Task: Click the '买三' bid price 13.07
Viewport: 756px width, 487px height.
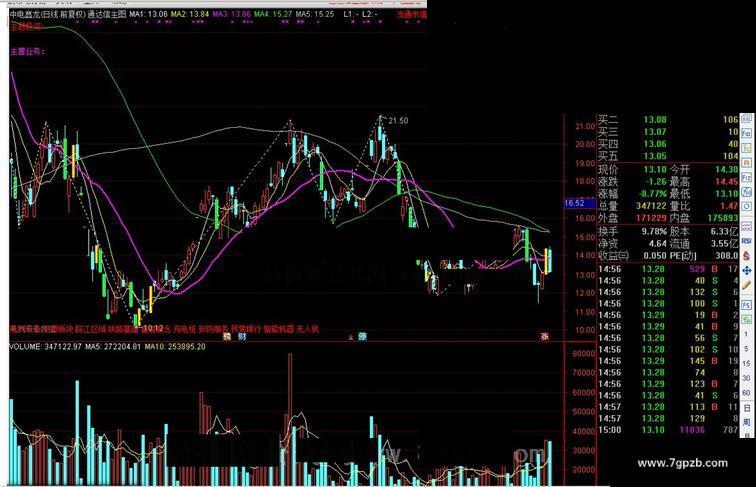Action: [x=655, y=132]
